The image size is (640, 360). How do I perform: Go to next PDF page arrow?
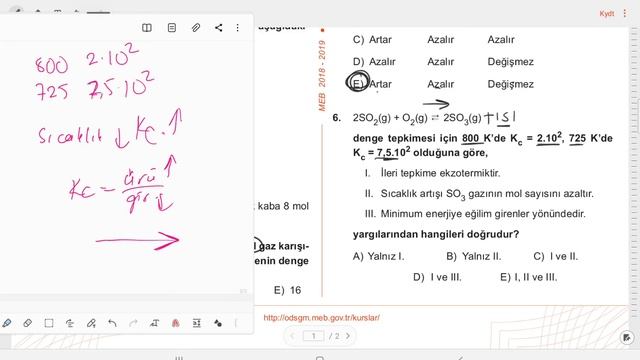click(x=348, y=336)
